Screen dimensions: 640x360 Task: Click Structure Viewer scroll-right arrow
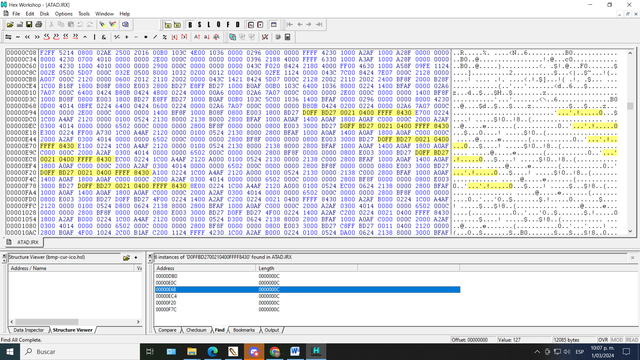pos(138,322)
